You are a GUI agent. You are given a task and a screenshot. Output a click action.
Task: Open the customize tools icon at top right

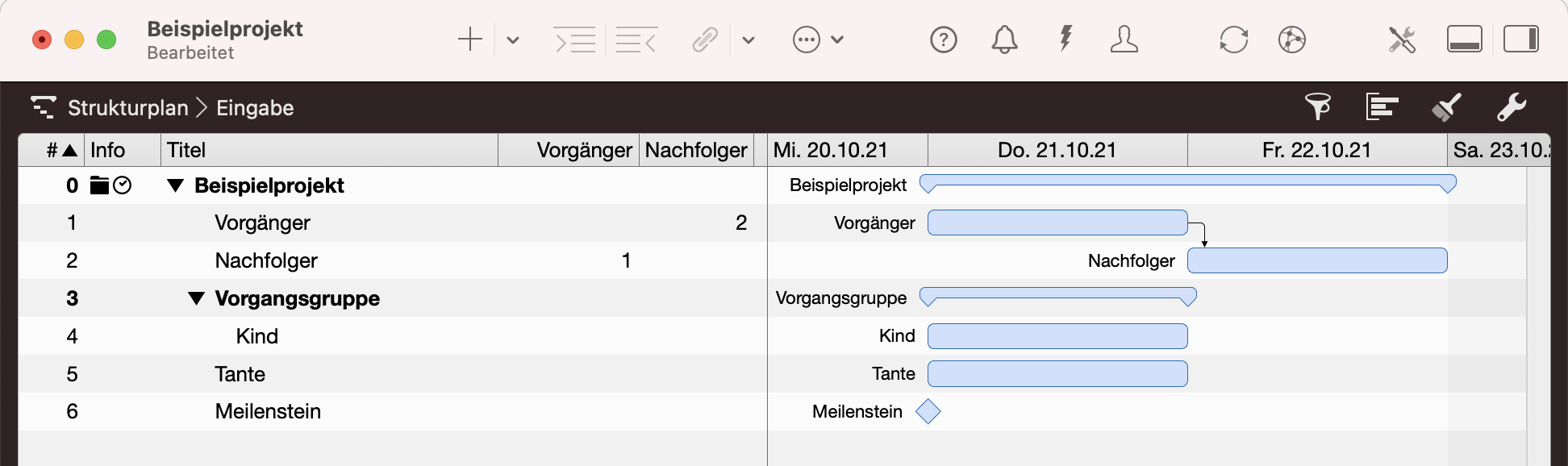click(1402, 40)
